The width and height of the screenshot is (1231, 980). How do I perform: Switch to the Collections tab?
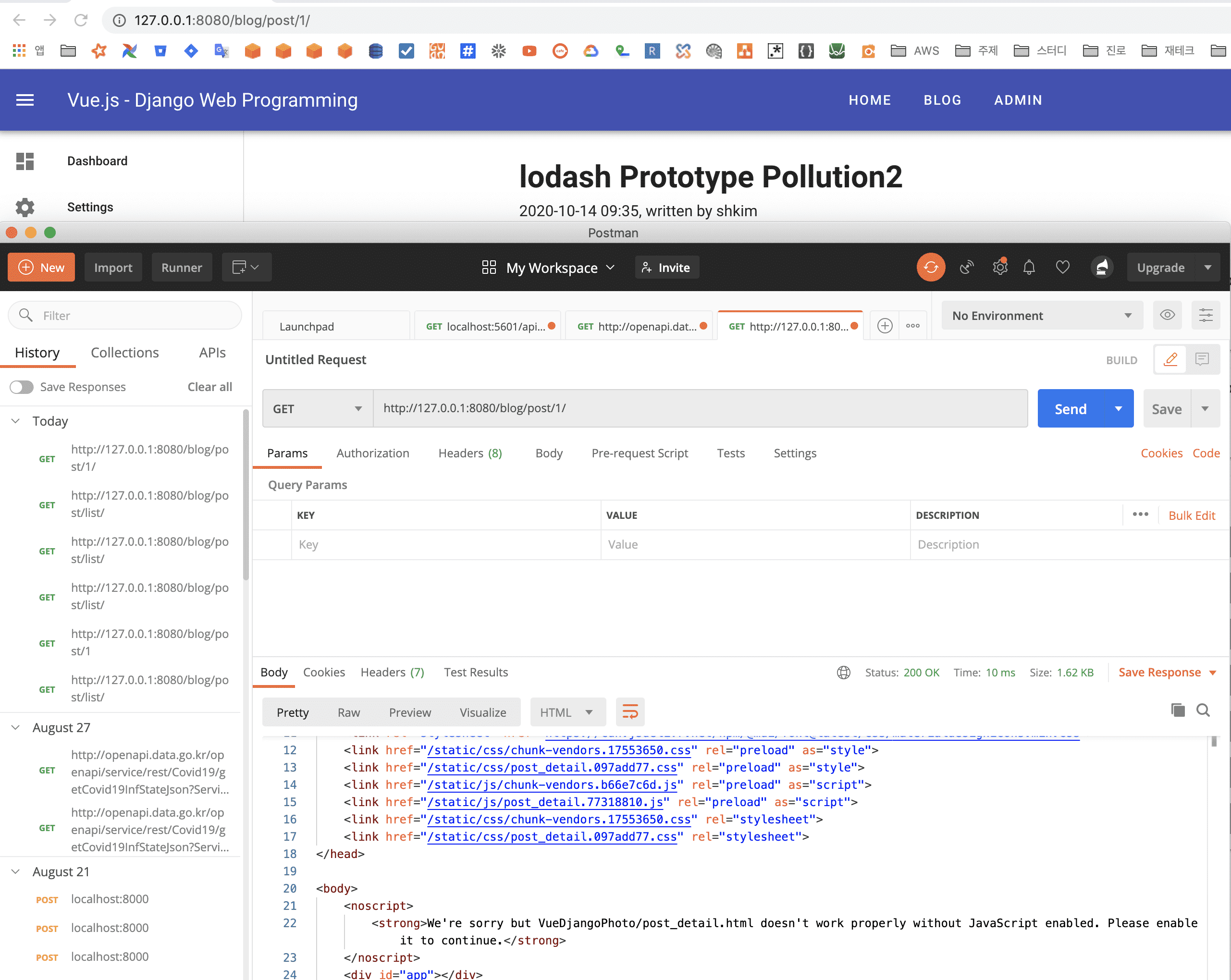pyautogui.click(x=124, y=353)
